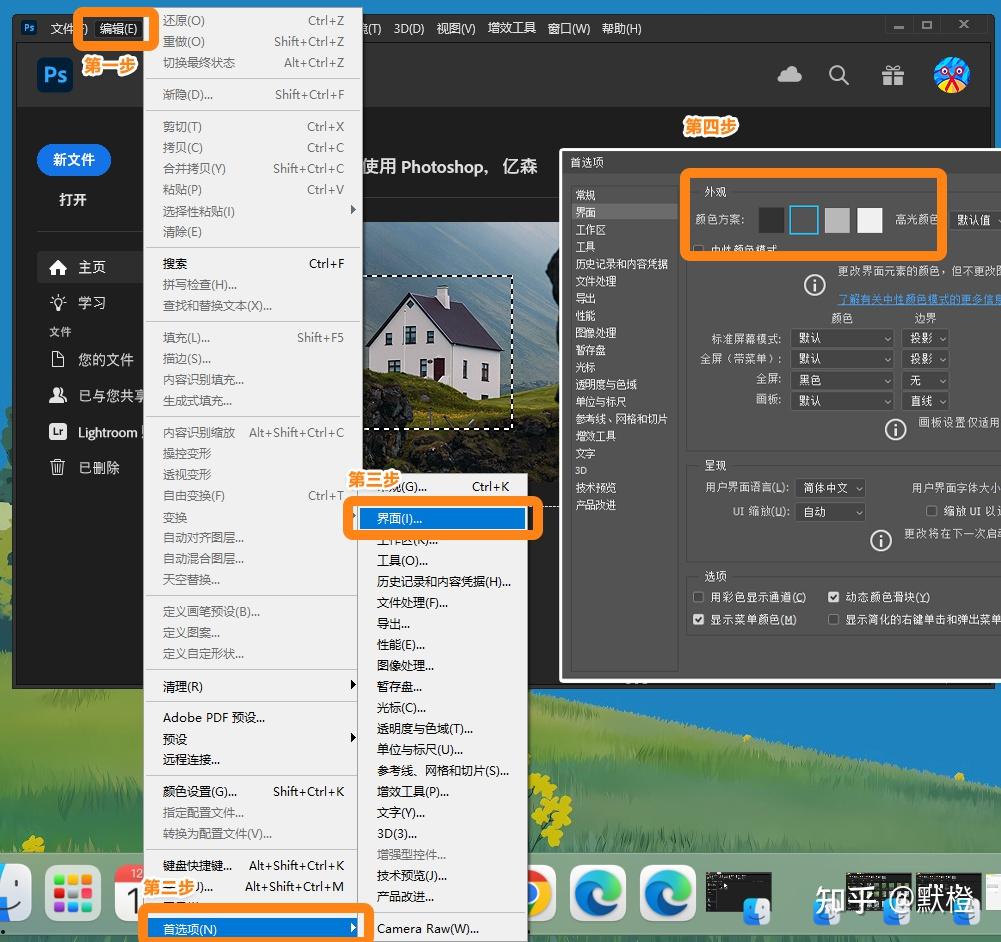Click the info icon beside 更改将在下一次 note
This screenshot has height=942, width=1001.
click(880, 541)
